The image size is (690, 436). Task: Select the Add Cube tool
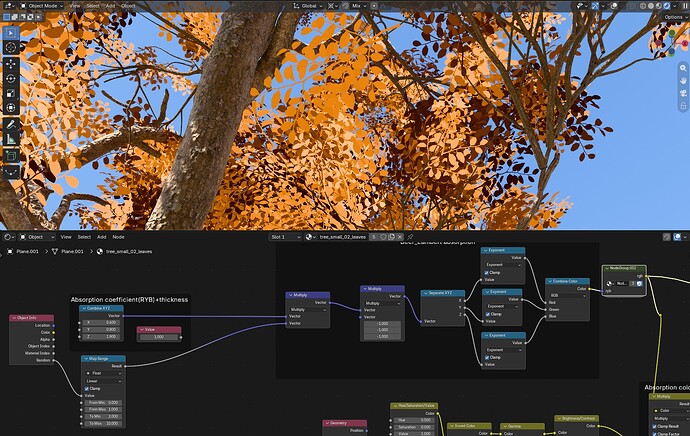tap(11, 156)
